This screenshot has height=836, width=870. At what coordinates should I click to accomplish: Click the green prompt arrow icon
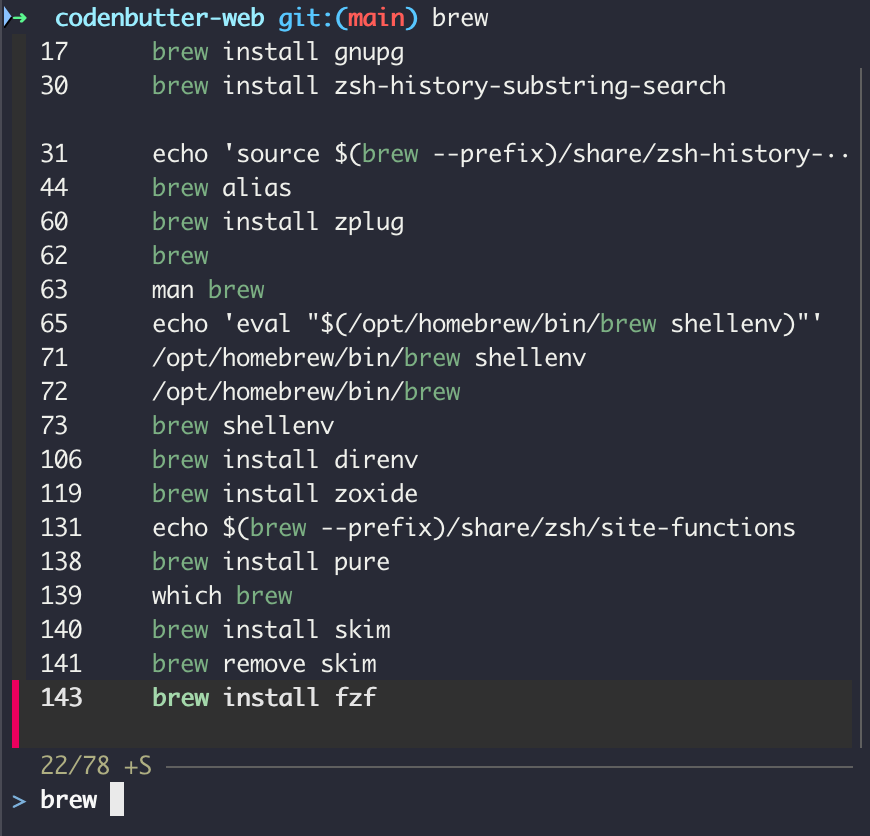click(x=21, y=18)
